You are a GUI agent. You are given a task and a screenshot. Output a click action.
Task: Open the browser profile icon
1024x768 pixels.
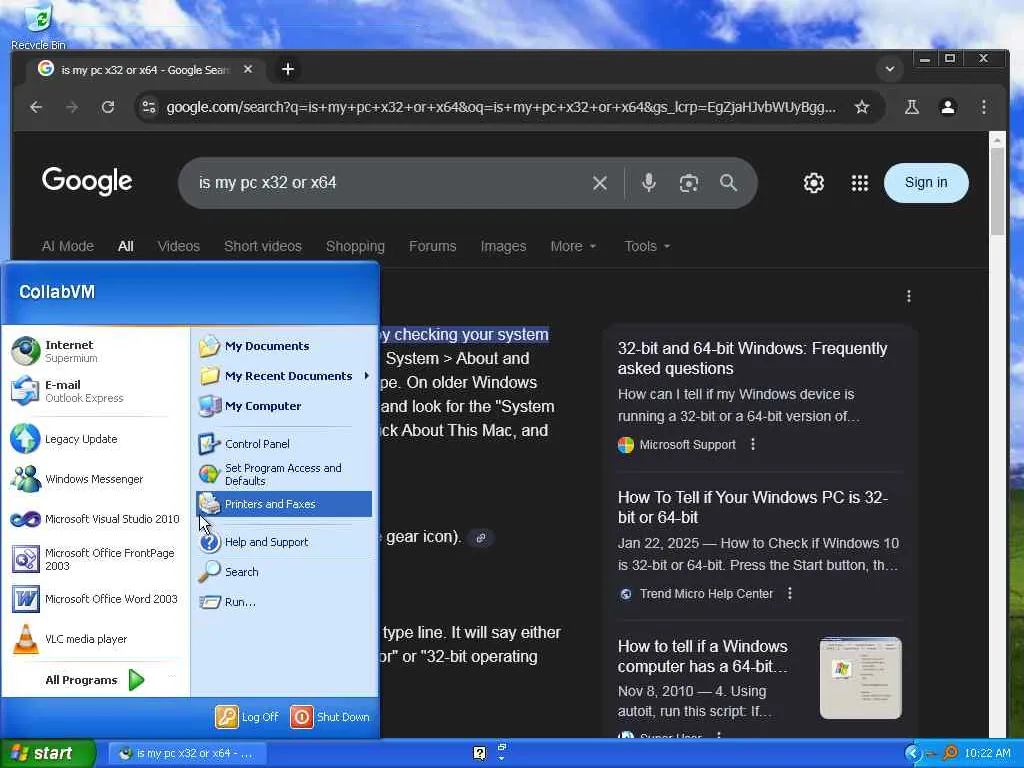point(948,107)
